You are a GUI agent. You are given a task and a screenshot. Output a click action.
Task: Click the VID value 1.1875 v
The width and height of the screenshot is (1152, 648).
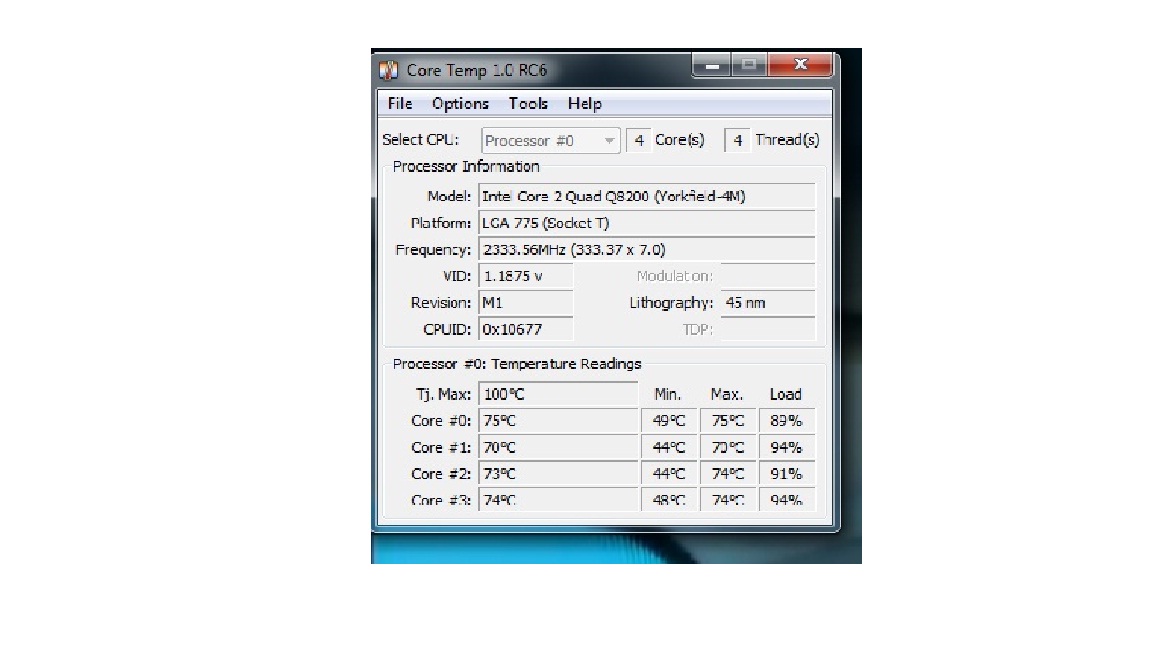pyautogui.click(x=525, y=276)
